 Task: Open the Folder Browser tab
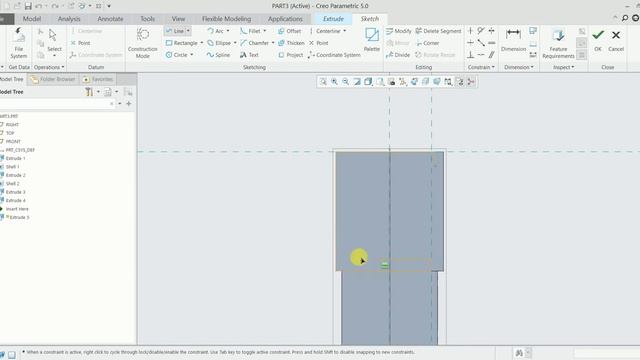click(x=53, y=79)
